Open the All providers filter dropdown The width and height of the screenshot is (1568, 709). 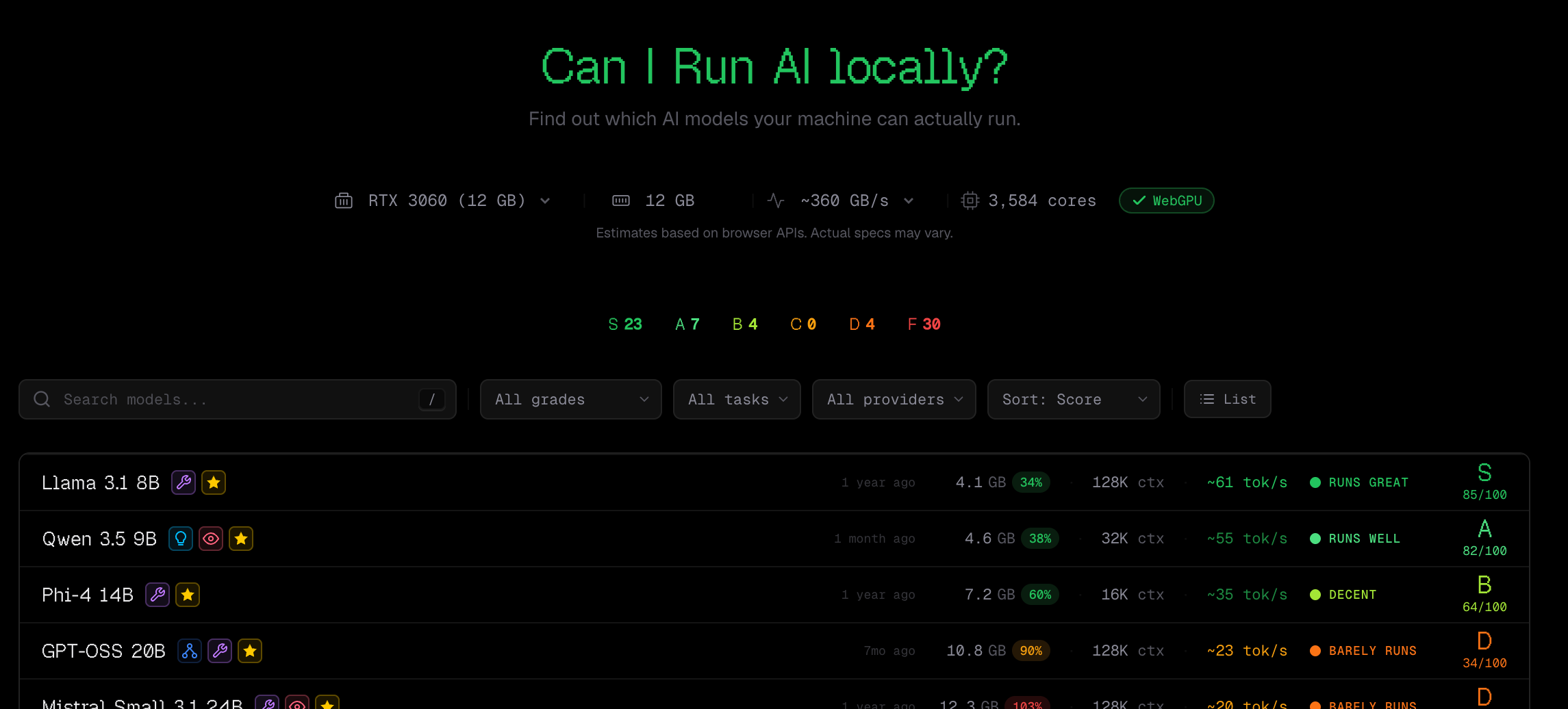tap(894, 399)
